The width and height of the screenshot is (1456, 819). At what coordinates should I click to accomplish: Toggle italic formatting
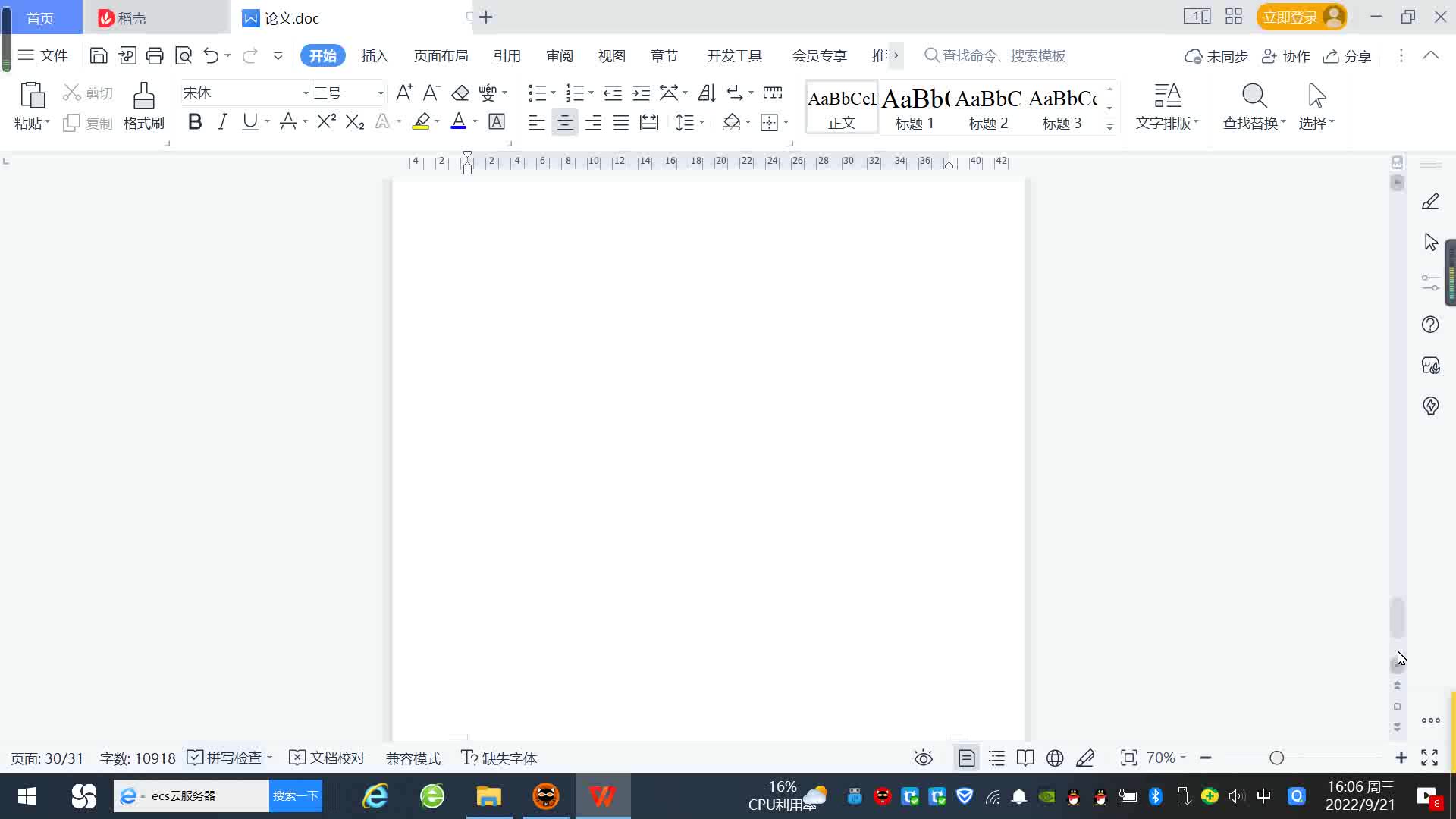[222, 121]
